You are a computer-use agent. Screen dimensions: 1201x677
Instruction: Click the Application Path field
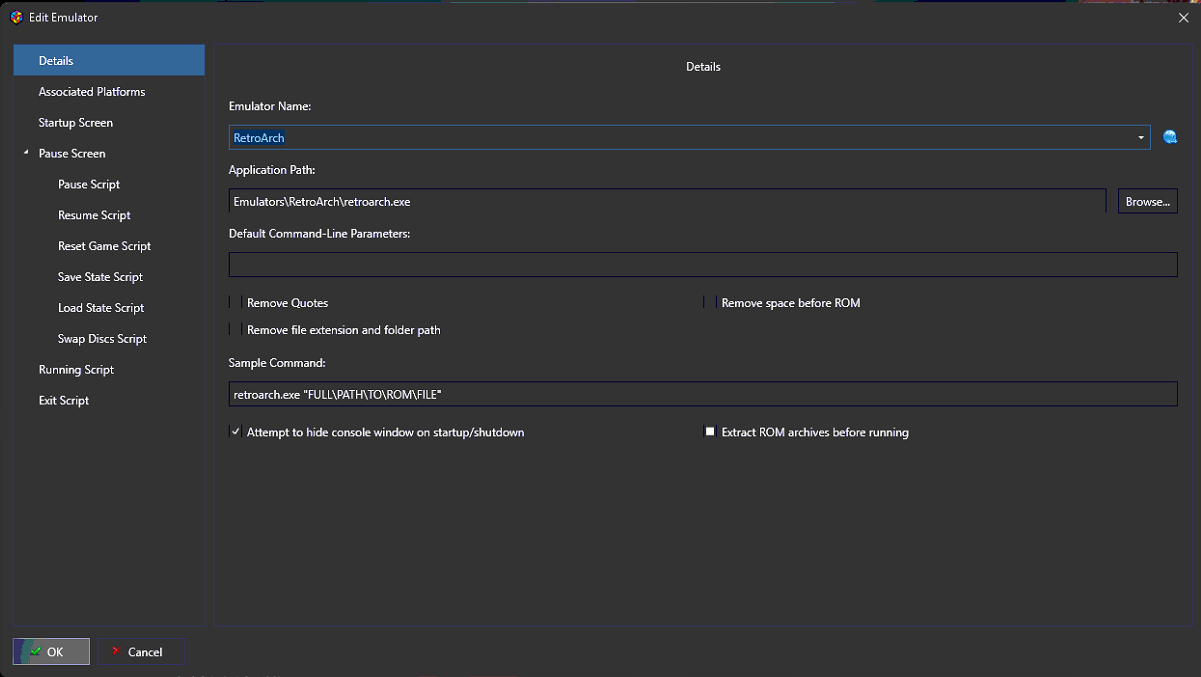[667, 202]
